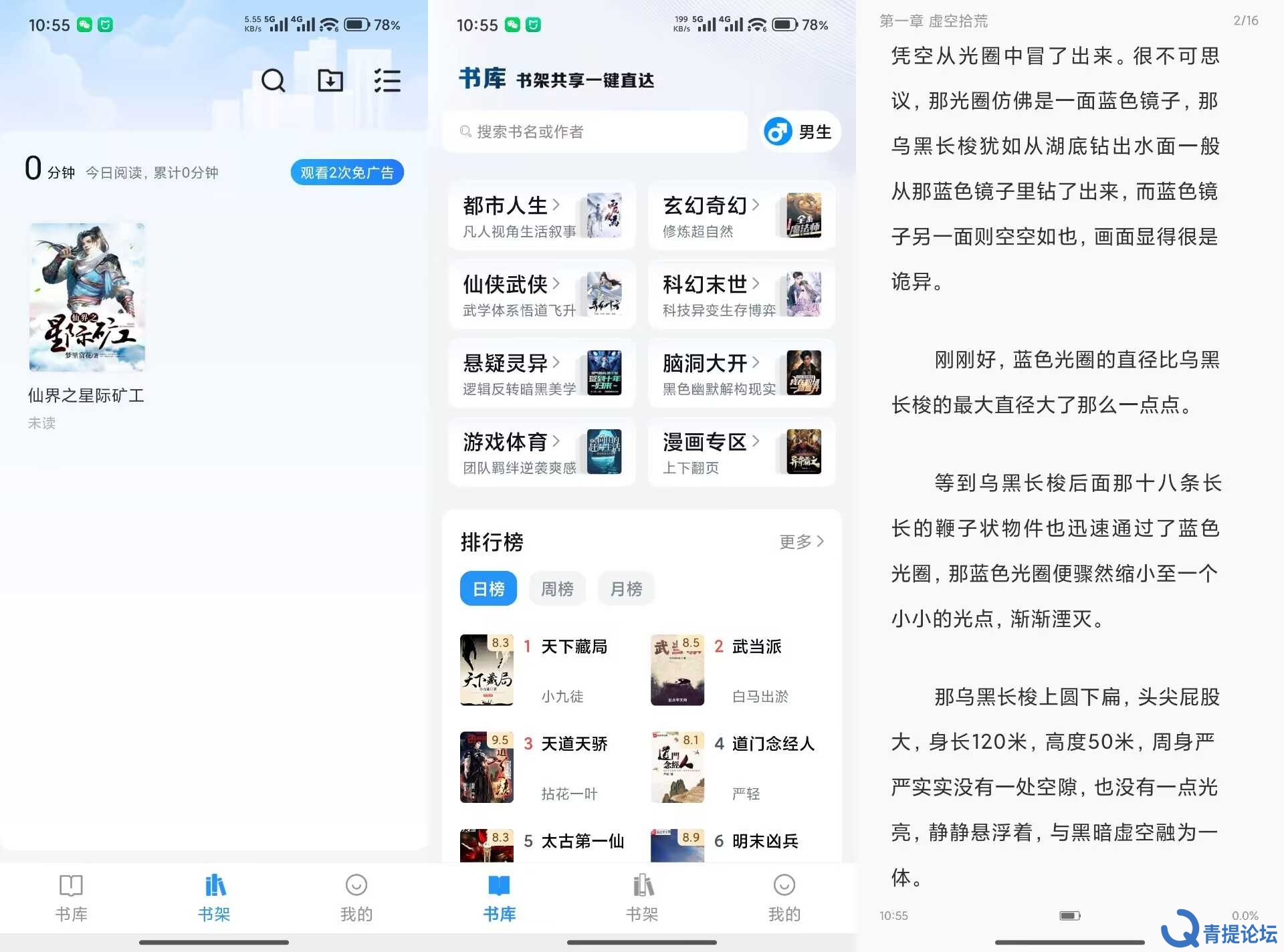
Task: Click reader battery icon at bottom
Action: [1070, 915]
